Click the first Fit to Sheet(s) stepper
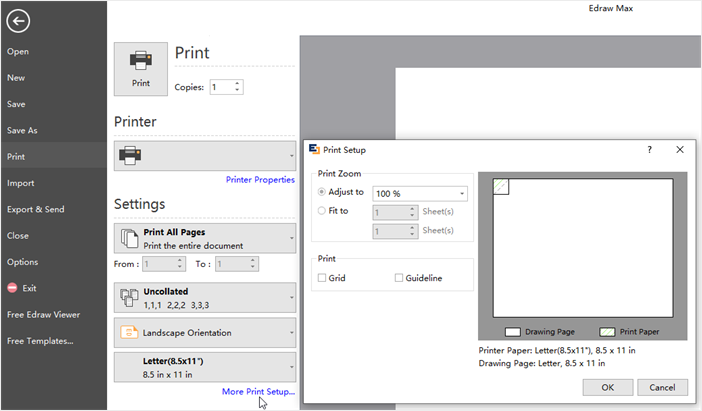The height and width of the screenshot is (411, 702). (x=412, y=212)
